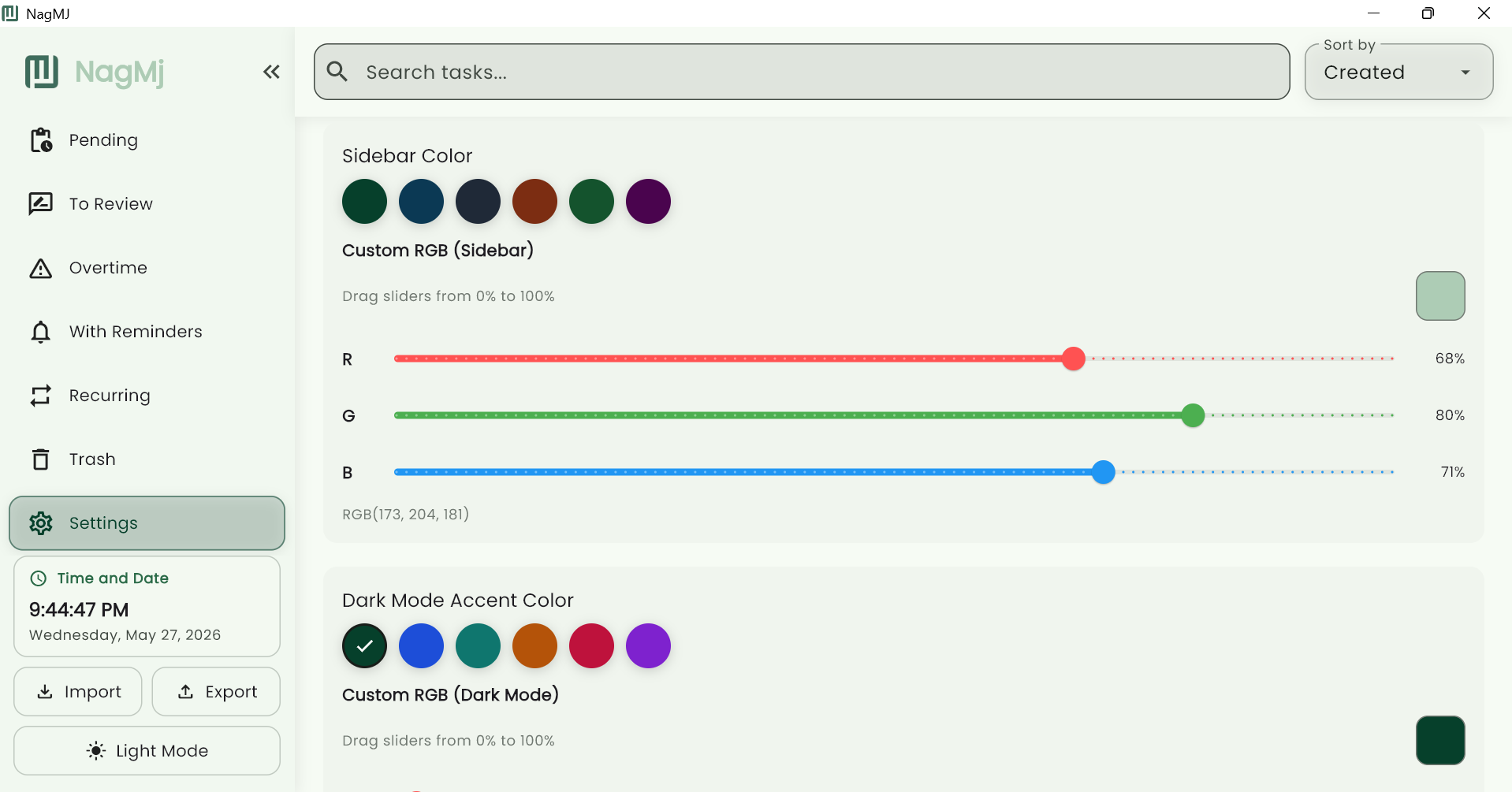The image size is (1512, 792).
Task: Click the Overtime warning triangle icon
Action: [41, 269]
